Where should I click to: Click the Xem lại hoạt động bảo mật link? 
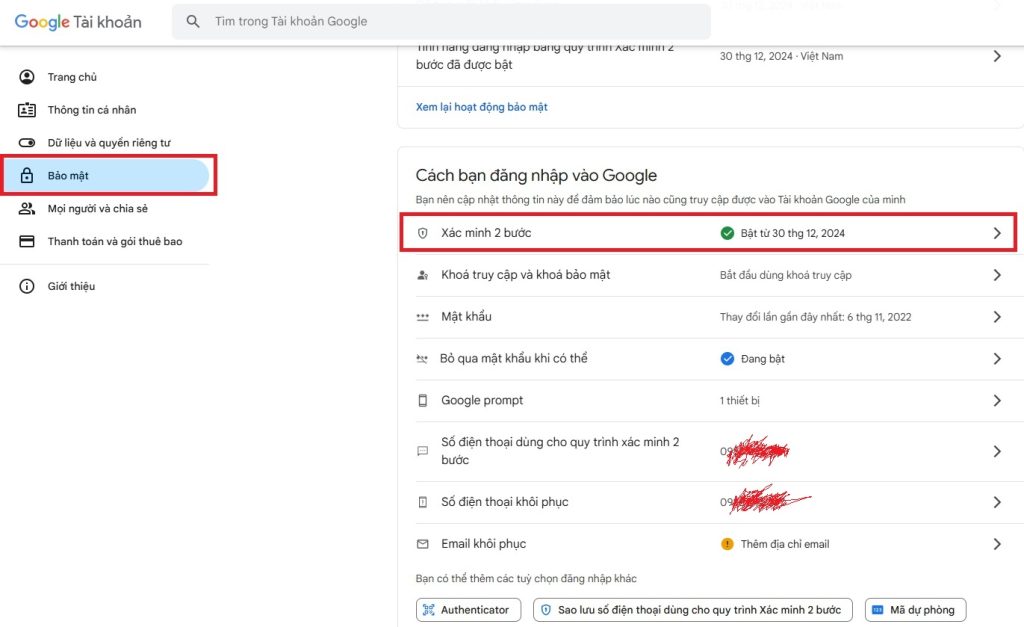click(481, 107)
